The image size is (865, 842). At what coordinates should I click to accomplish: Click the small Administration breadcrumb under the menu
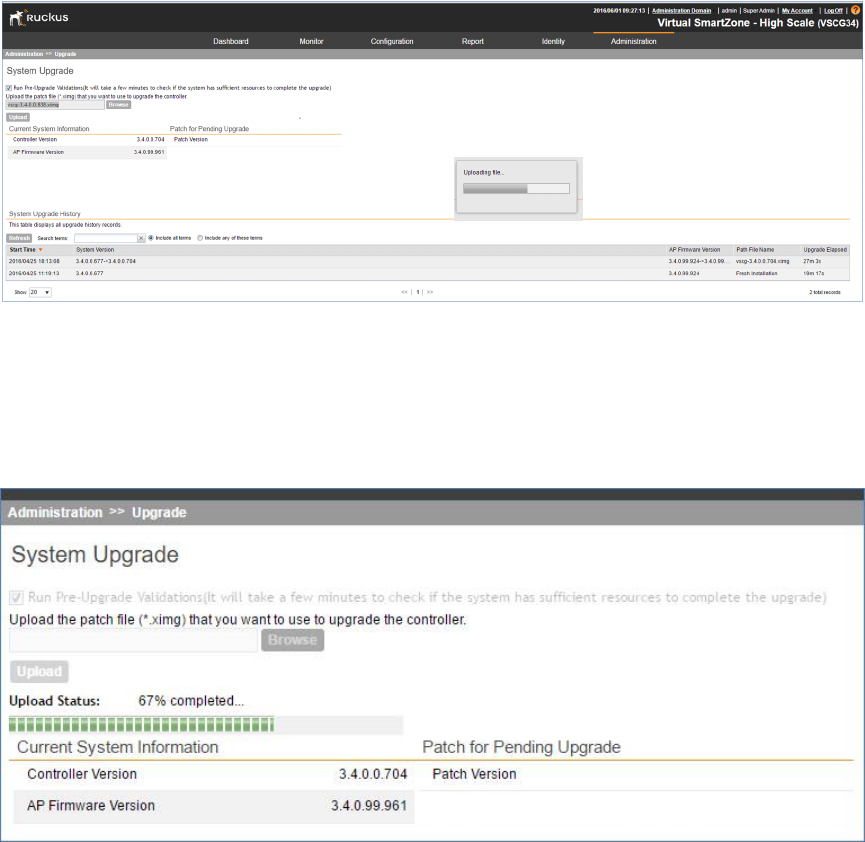[x=24, y=54]
